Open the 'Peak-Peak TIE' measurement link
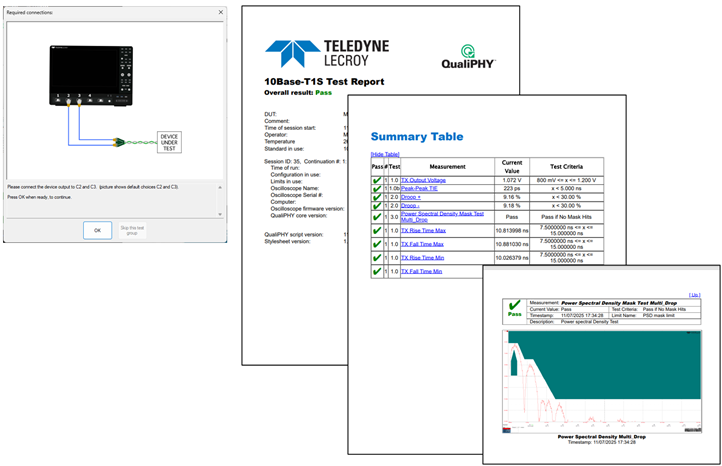 (x=419, y=188)
